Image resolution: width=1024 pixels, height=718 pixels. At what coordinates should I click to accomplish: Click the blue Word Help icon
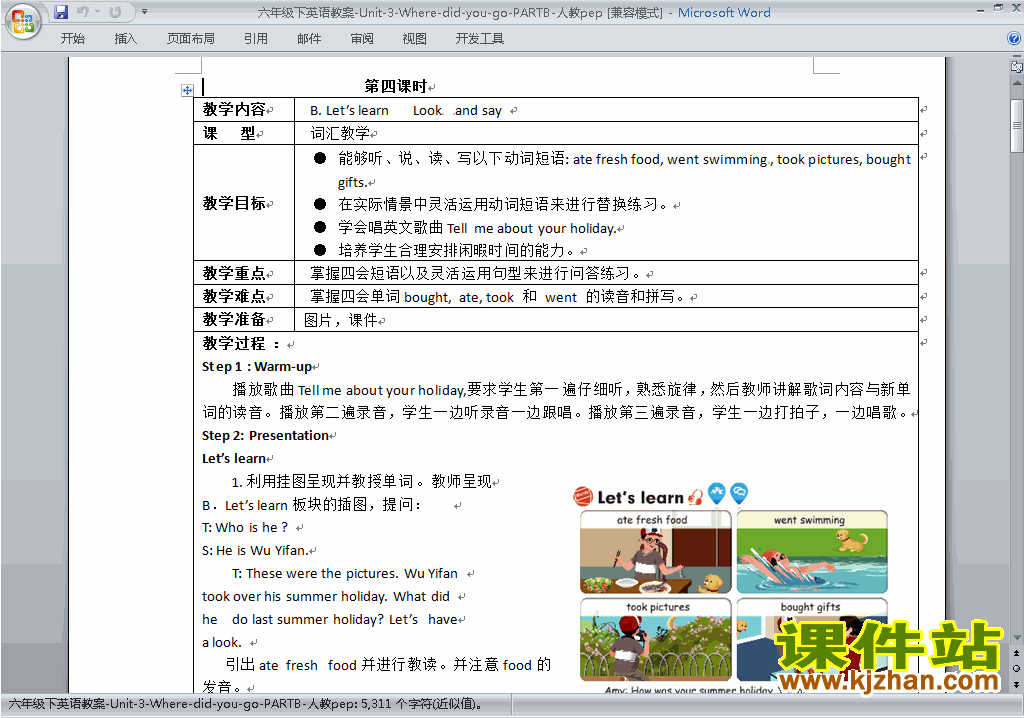[x=1014, y=39]
